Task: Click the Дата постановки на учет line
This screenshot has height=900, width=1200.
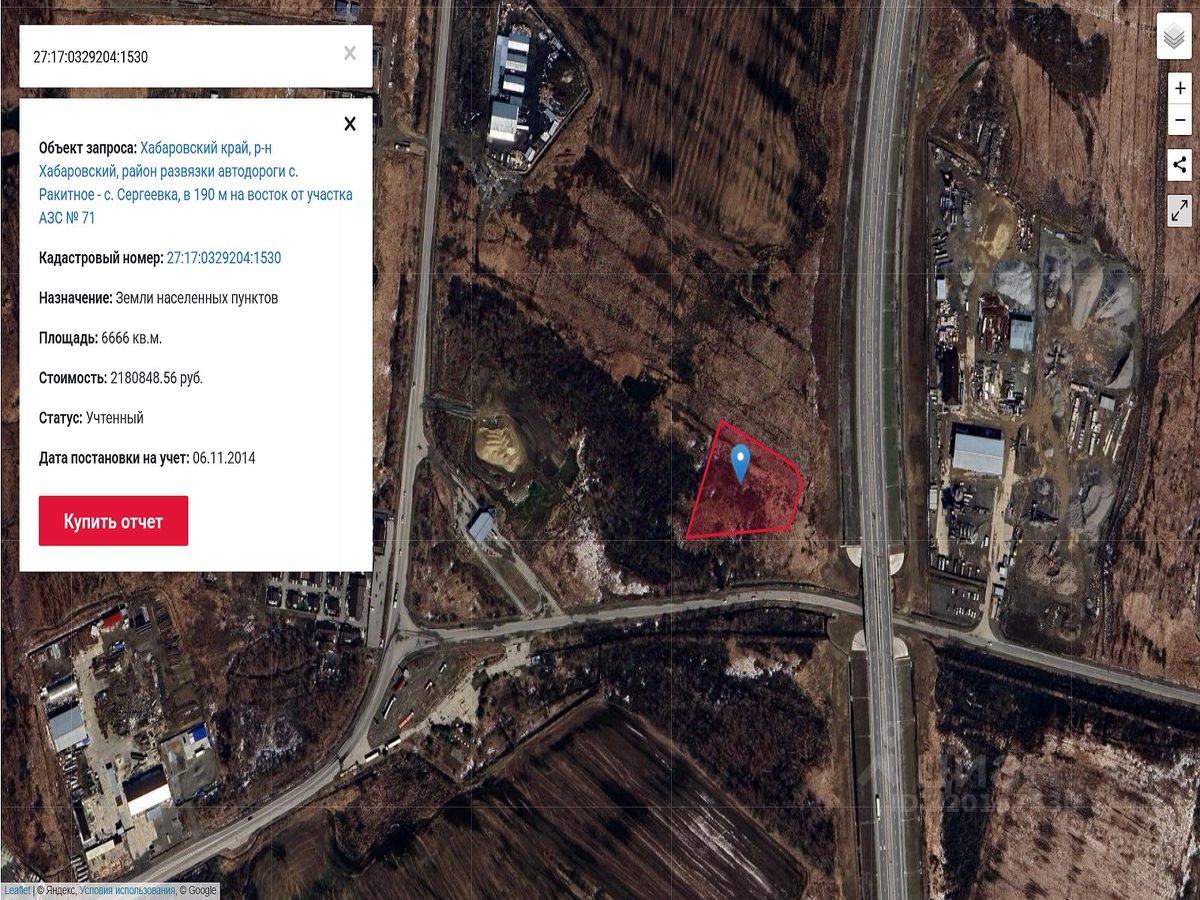Action: click(x=147, y=458)
